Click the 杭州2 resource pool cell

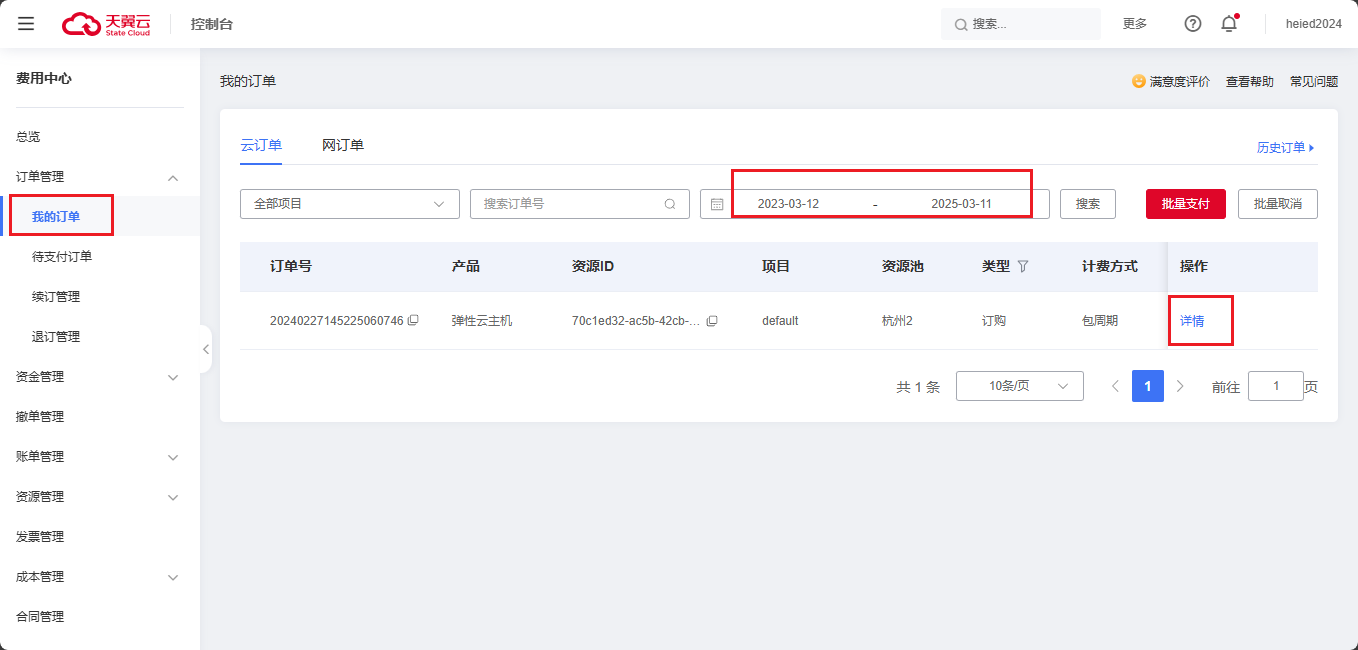pyautogui.click(x=897, y=321)
